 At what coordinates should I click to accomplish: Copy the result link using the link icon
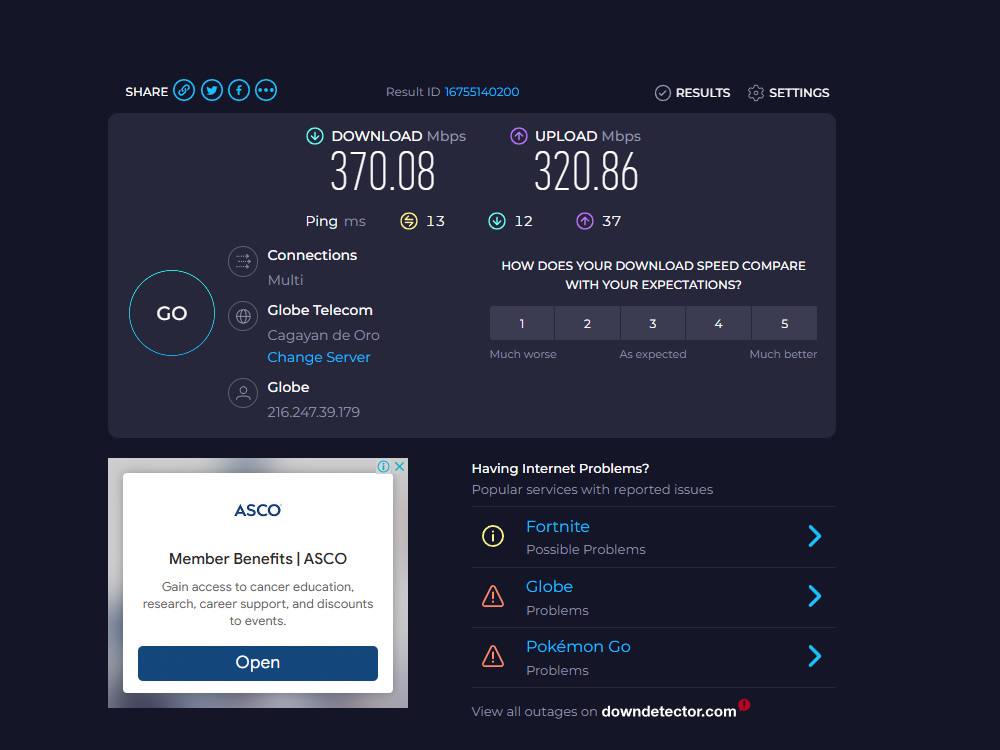click(x=184, y=90)
